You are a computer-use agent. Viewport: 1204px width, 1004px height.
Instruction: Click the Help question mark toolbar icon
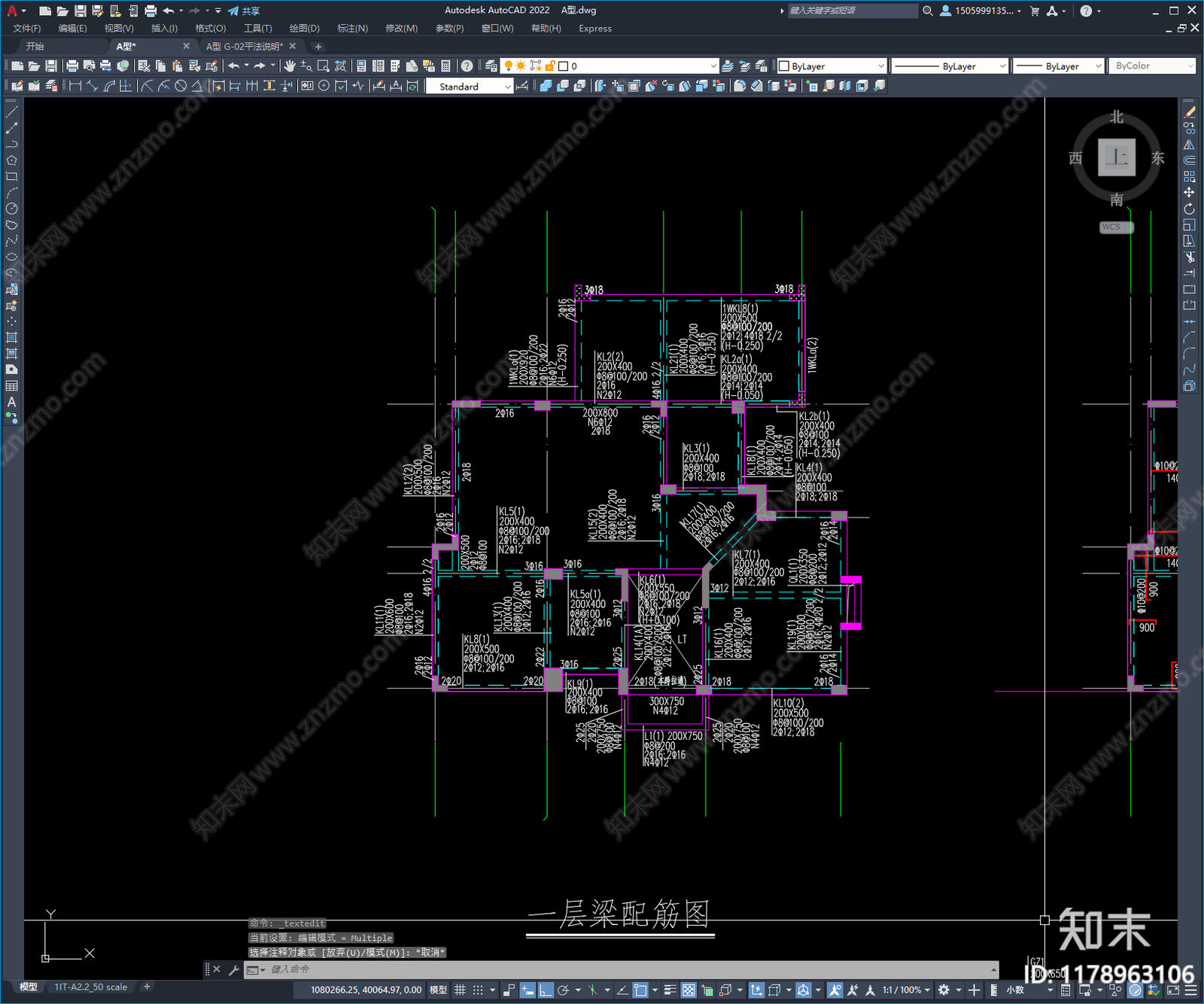tap(467, 66)
